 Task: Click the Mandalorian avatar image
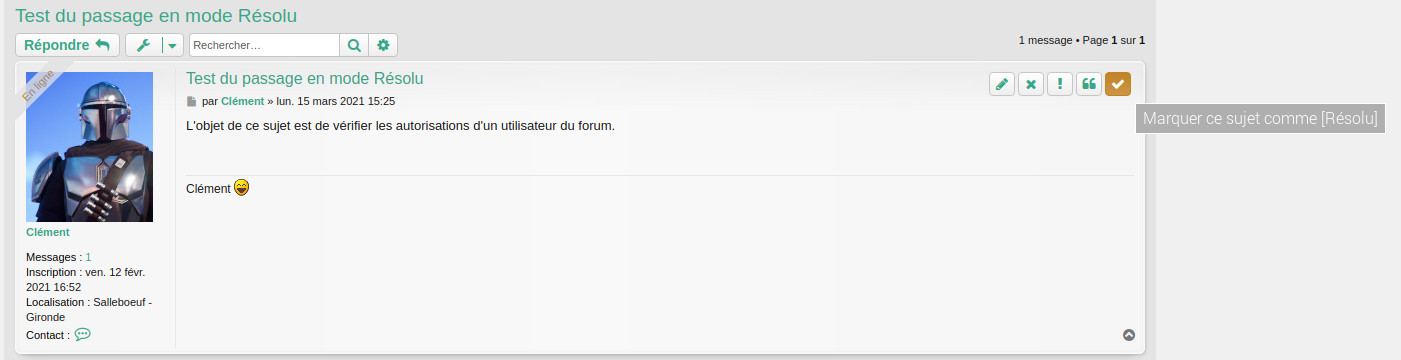point(89,147)
